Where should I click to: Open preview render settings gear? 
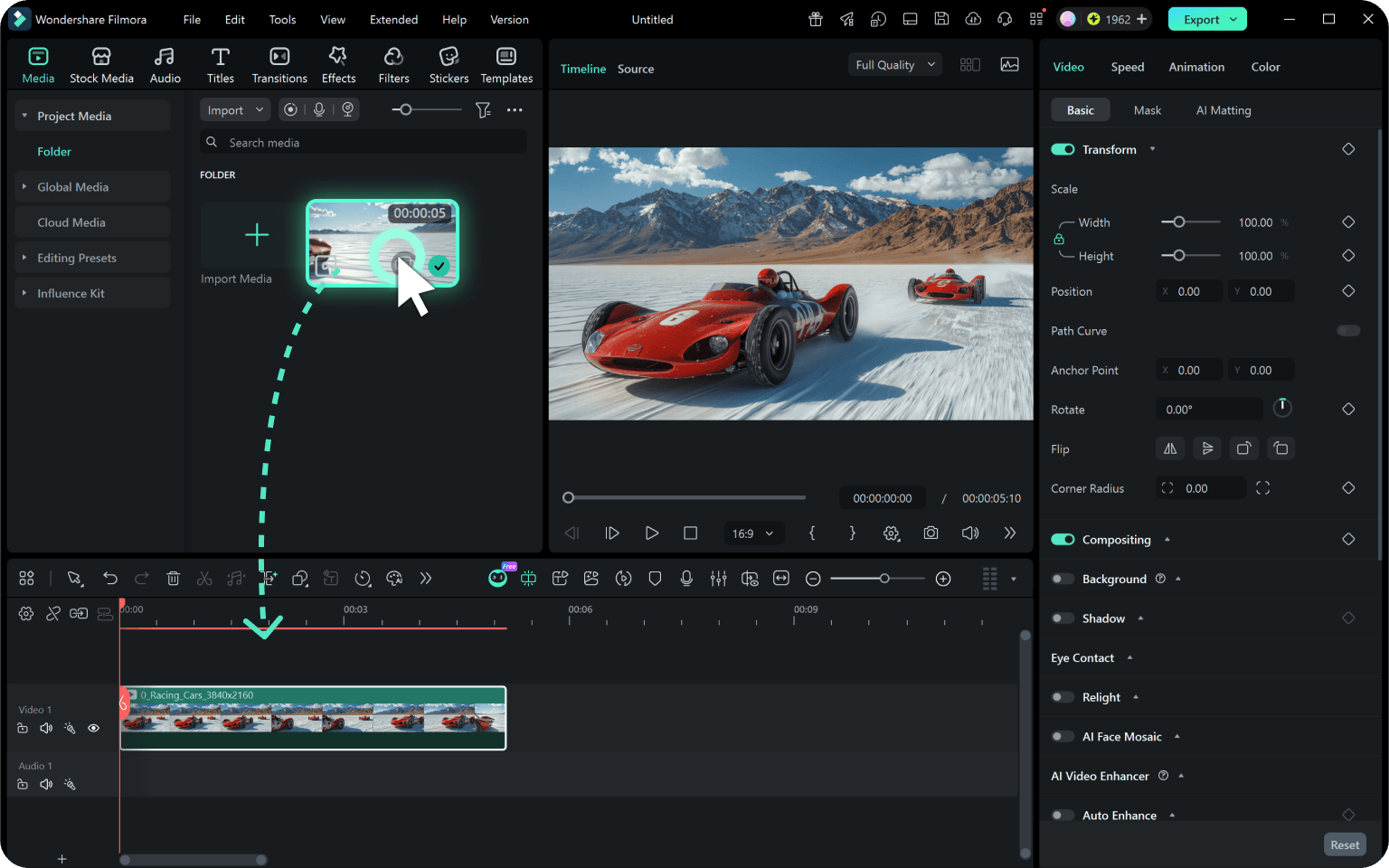tap(891, 533)
